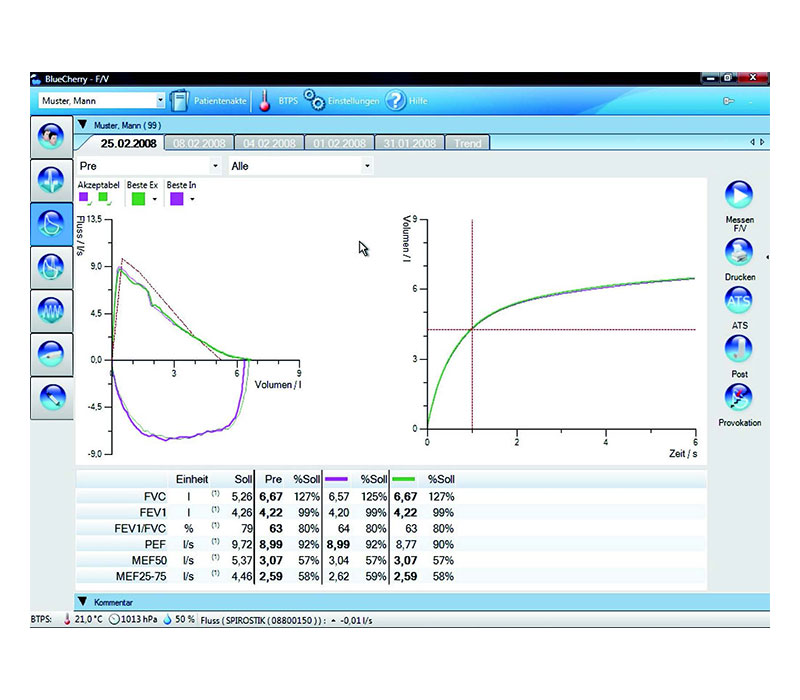Open the patient name dropdown Muster, Mann
Screen dimensions: 800x700
click(101, 101)
